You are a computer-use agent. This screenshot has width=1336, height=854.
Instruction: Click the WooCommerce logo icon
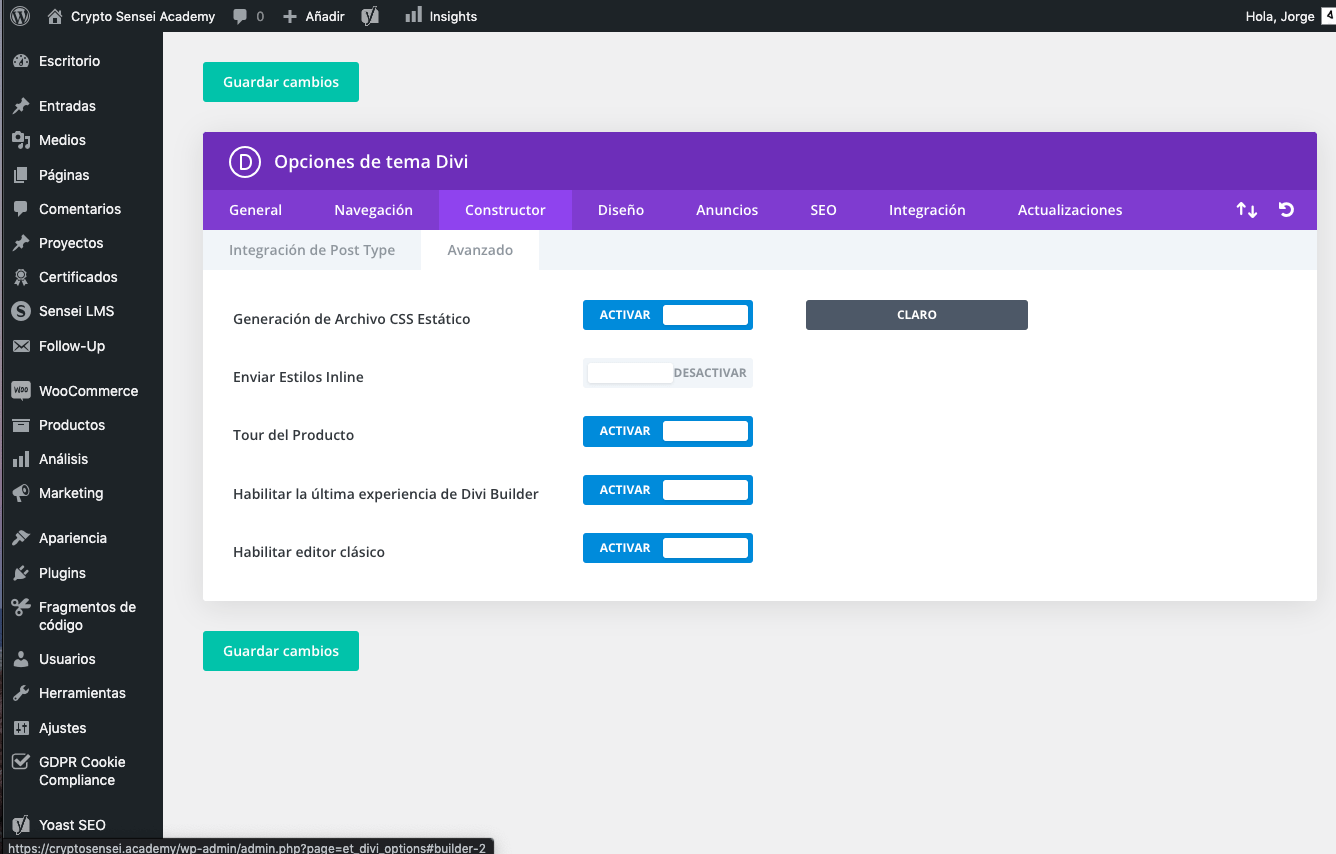(21, 391)
